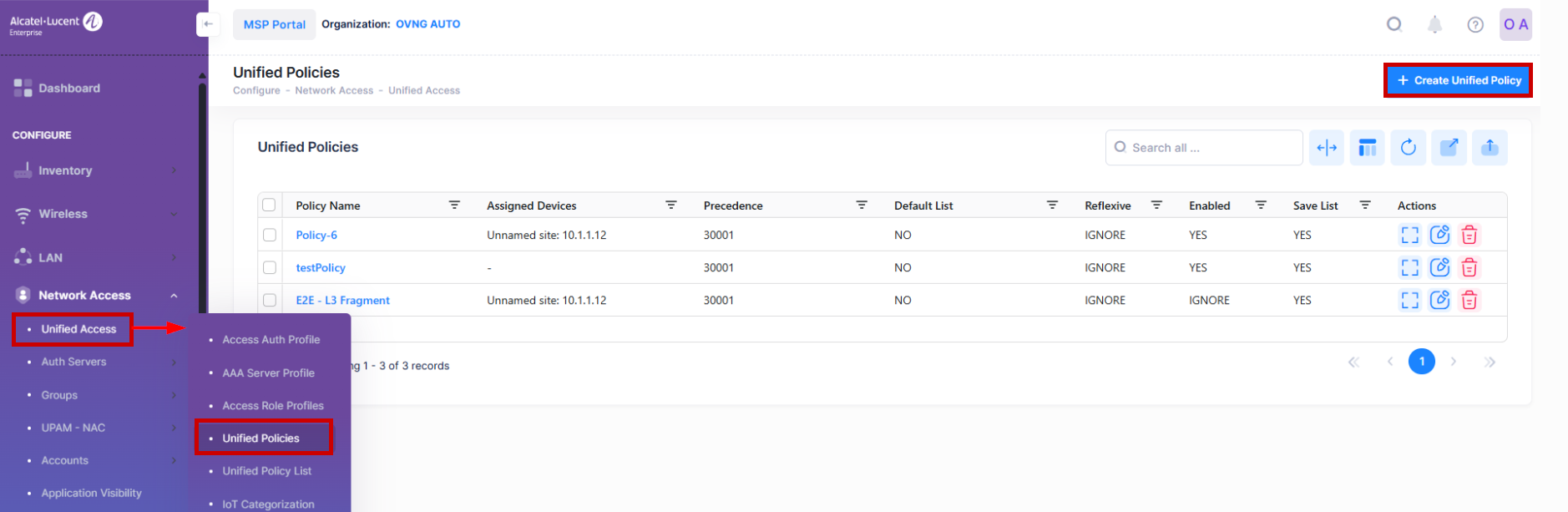Open the E2E - L3 Fragment policy link
The image size is (1568, 512).
[342, 300]
